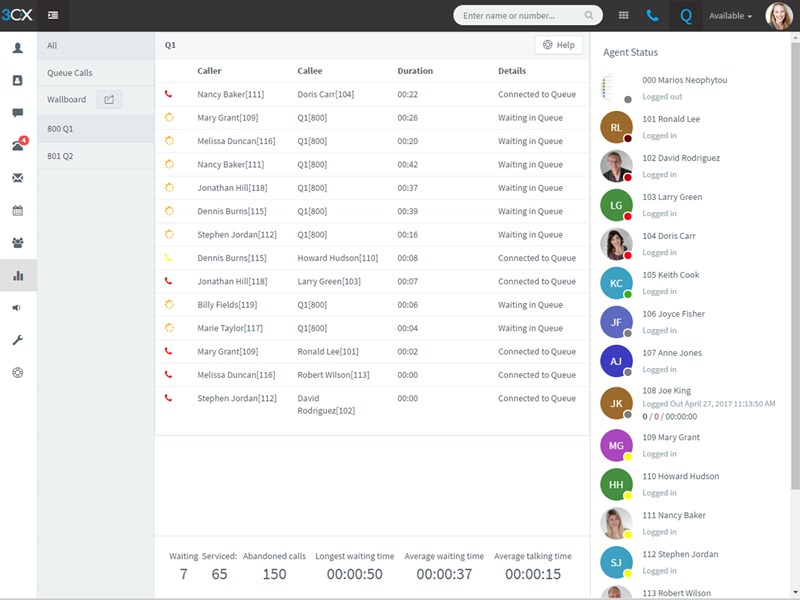Open the calendar sidebar icon
800x600 pixels.
click(18, 210)
